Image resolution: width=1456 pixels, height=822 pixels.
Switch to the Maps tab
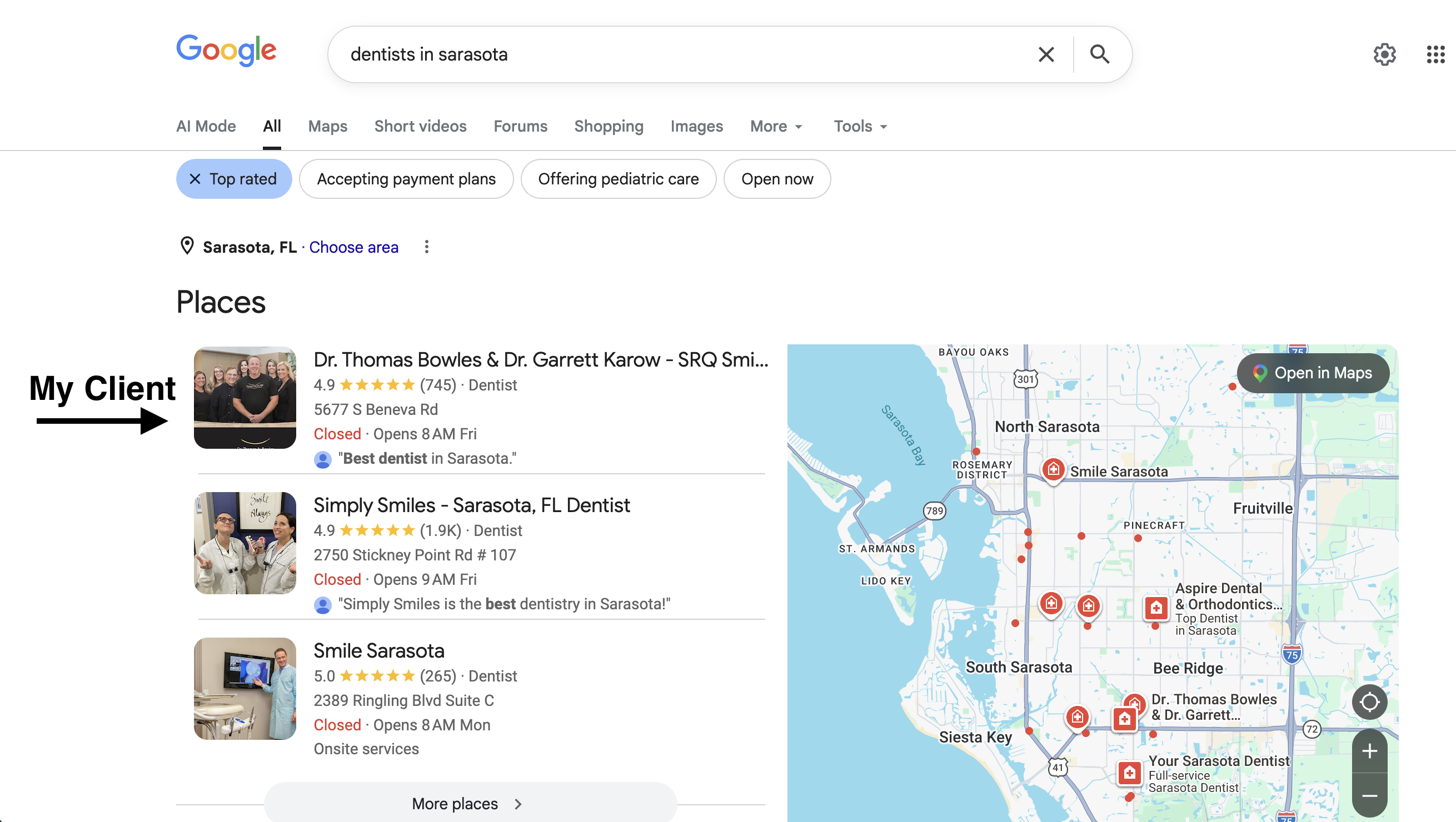(x=327, y=126)
